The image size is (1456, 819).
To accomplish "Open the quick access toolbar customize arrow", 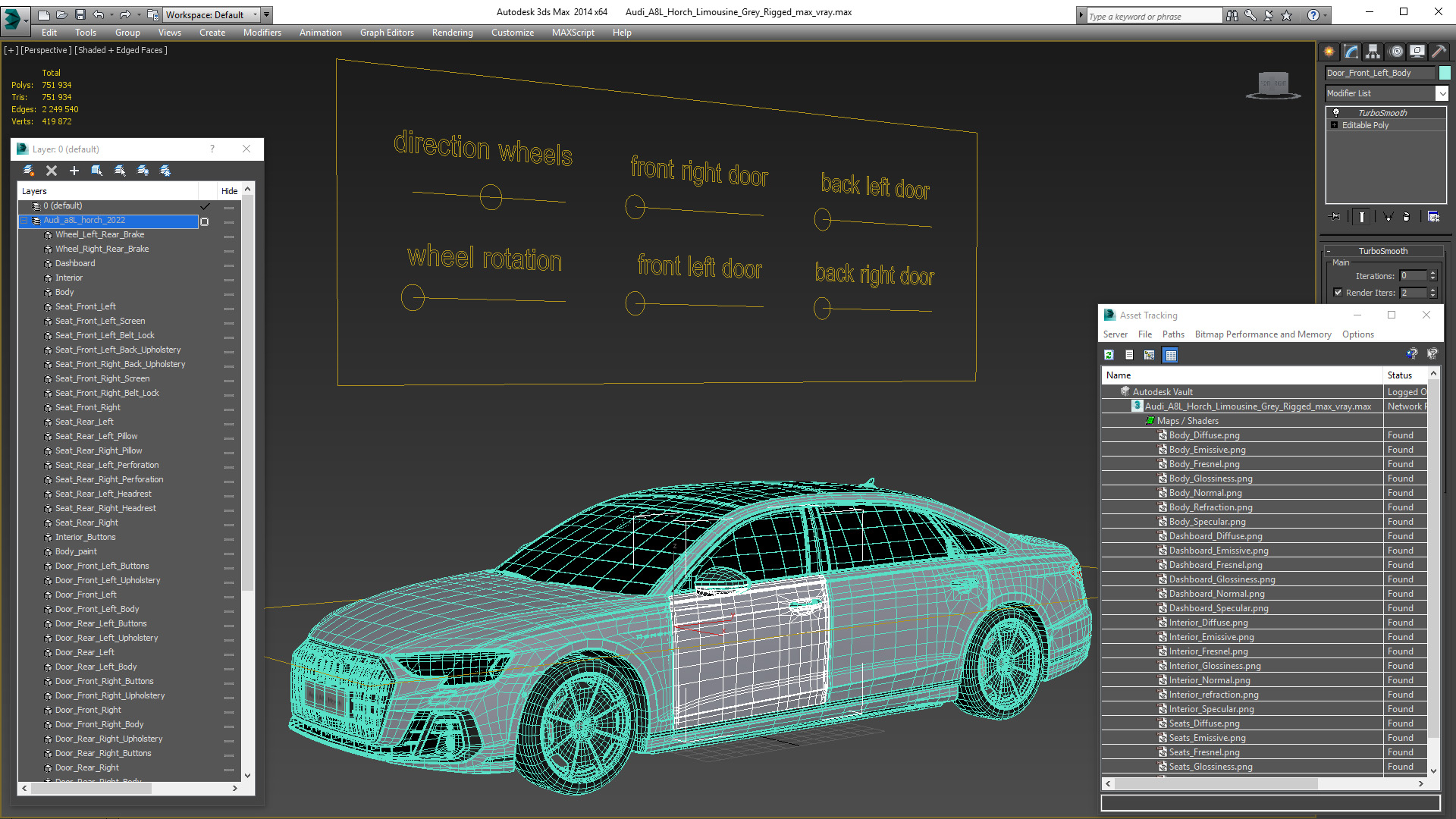I will click(x=266, y=14).
